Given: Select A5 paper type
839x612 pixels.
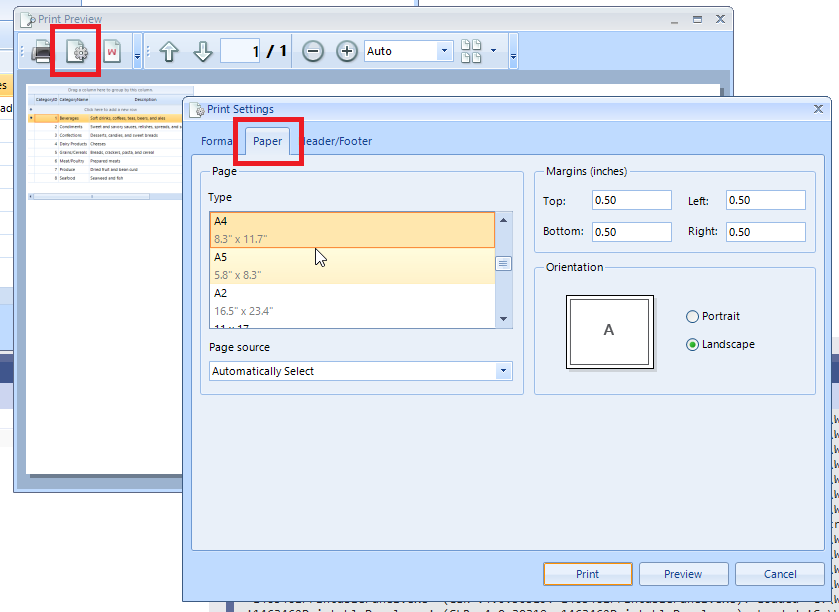Looking at the screenshot, I should tap(352, 266).
